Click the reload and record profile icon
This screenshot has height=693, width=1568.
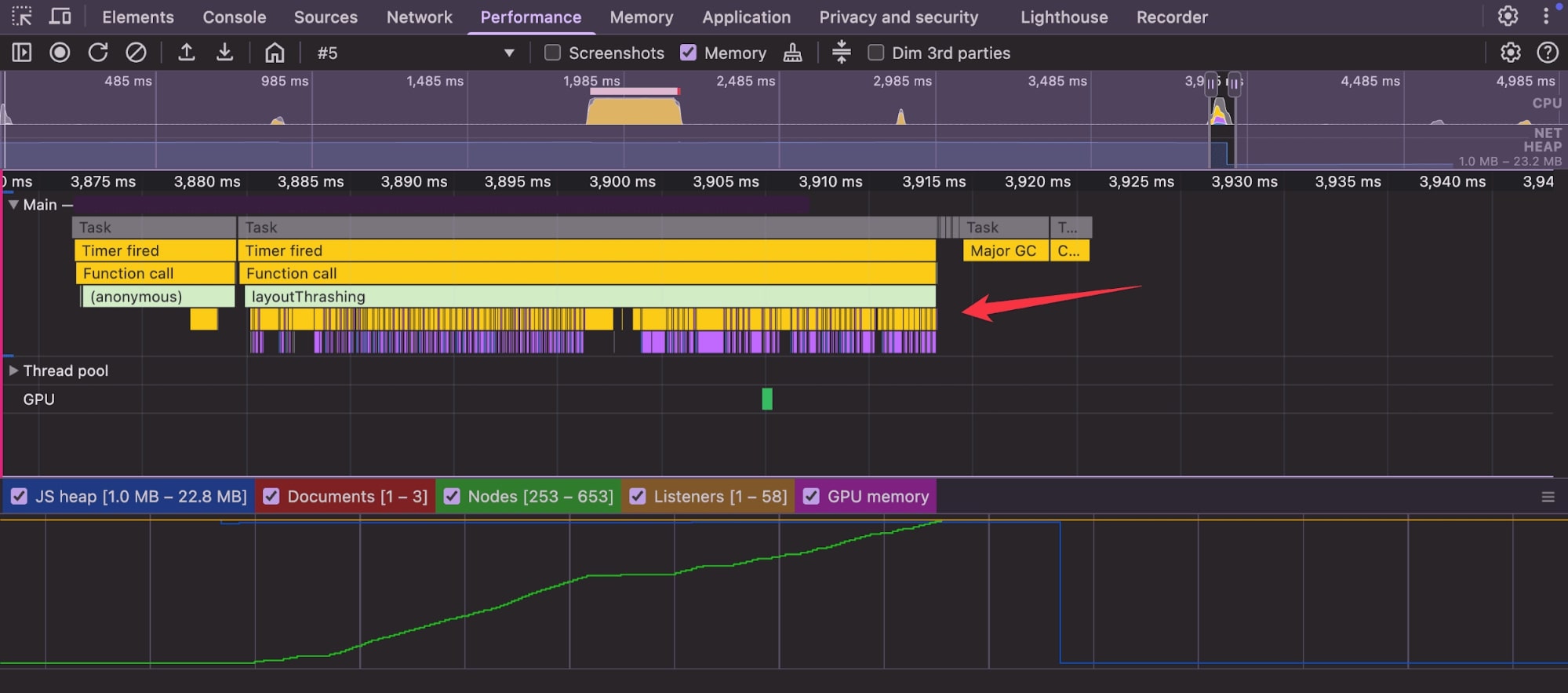[98, 53]
